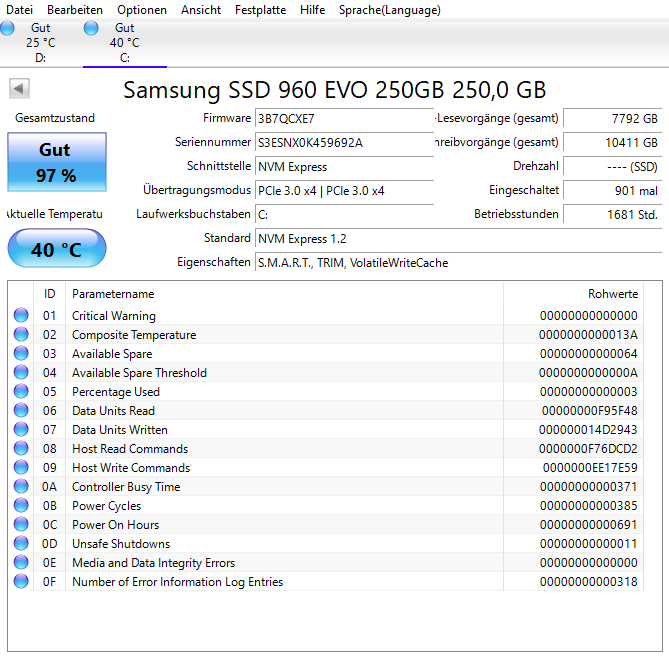The width and height of the screenshot is (669, 658).
Task: Click the orb beside Available Spare
Action: pyautogui.click(x=21, y=353)
